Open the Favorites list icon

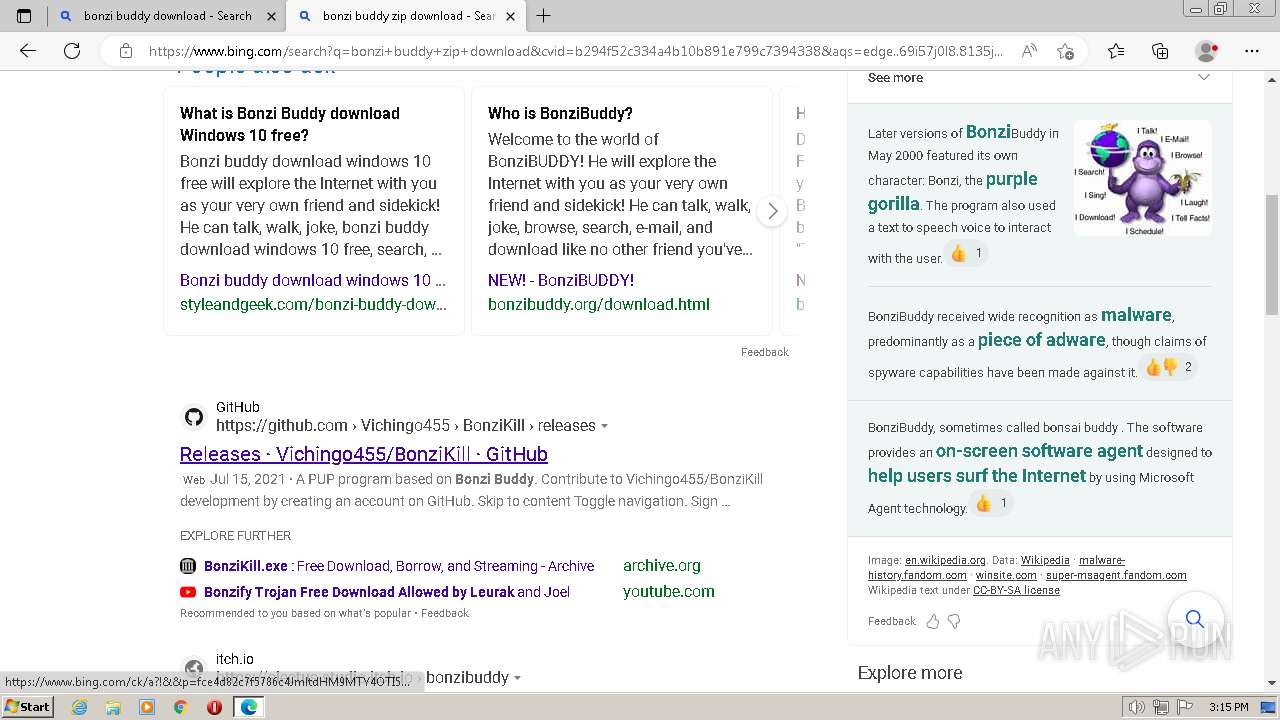pos(1116,51)
